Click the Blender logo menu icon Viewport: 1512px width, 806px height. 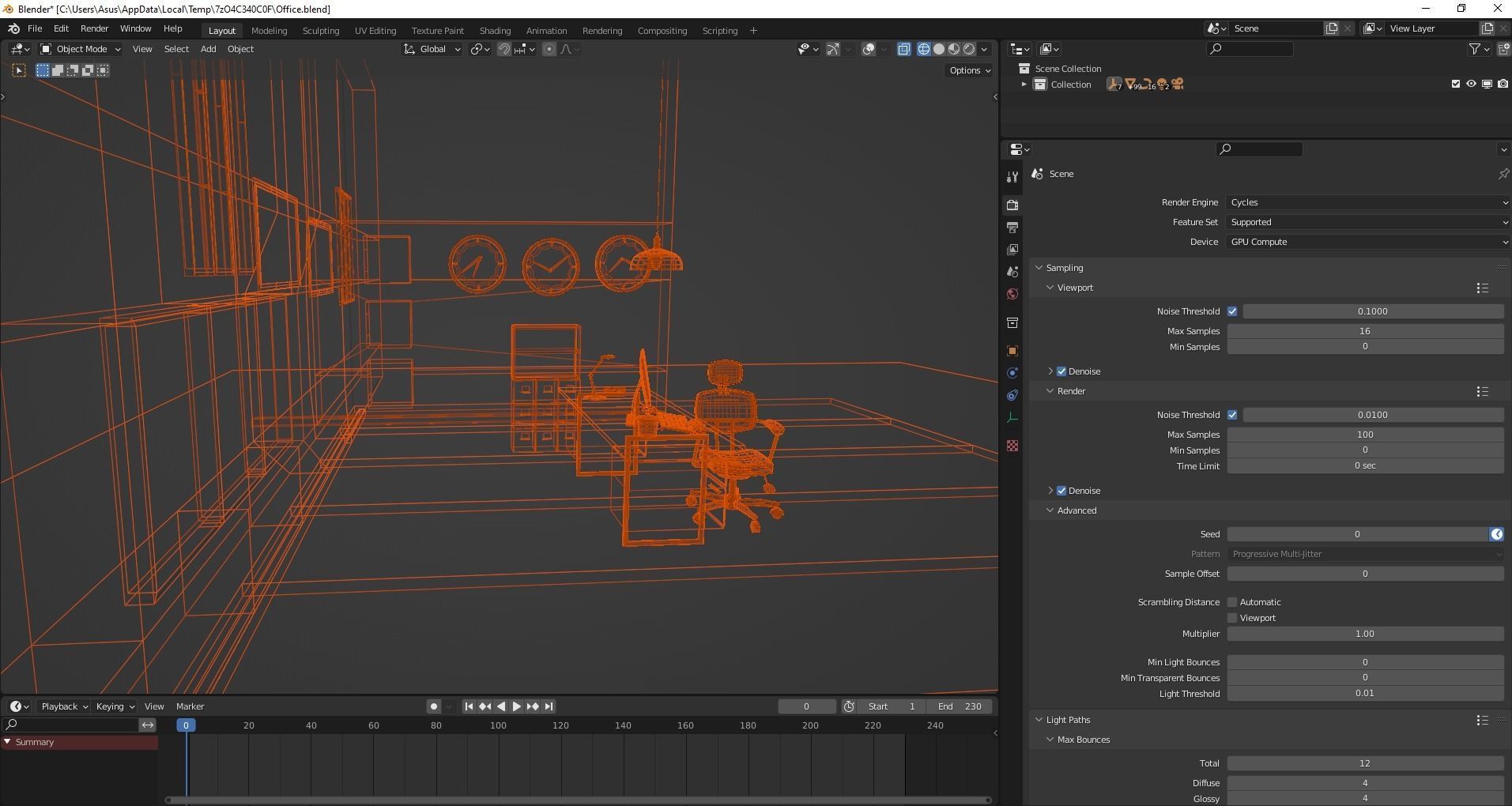pyautogui.click(x=13, y=28)
